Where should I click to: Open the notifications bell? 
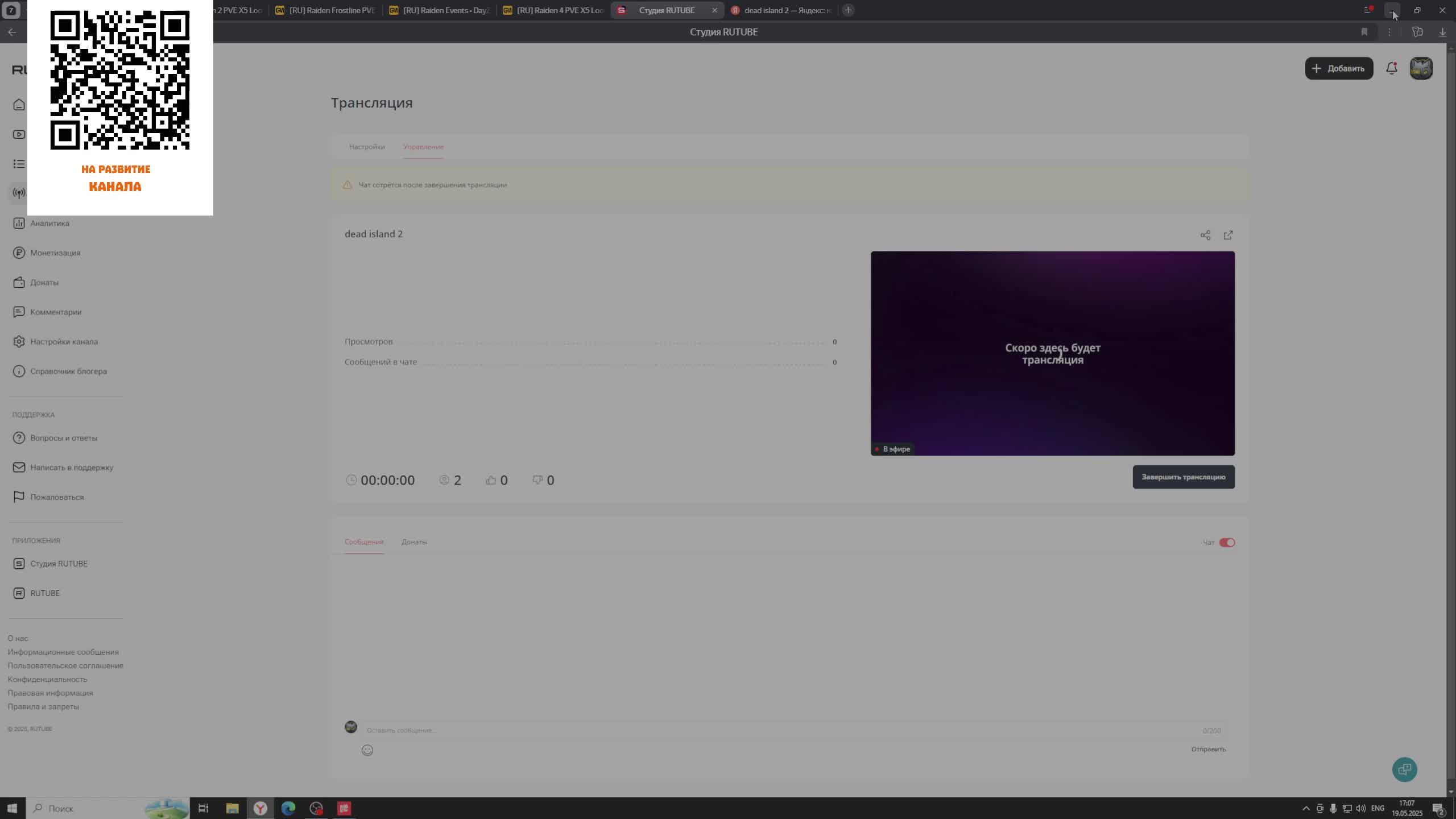click(1391, 68)
